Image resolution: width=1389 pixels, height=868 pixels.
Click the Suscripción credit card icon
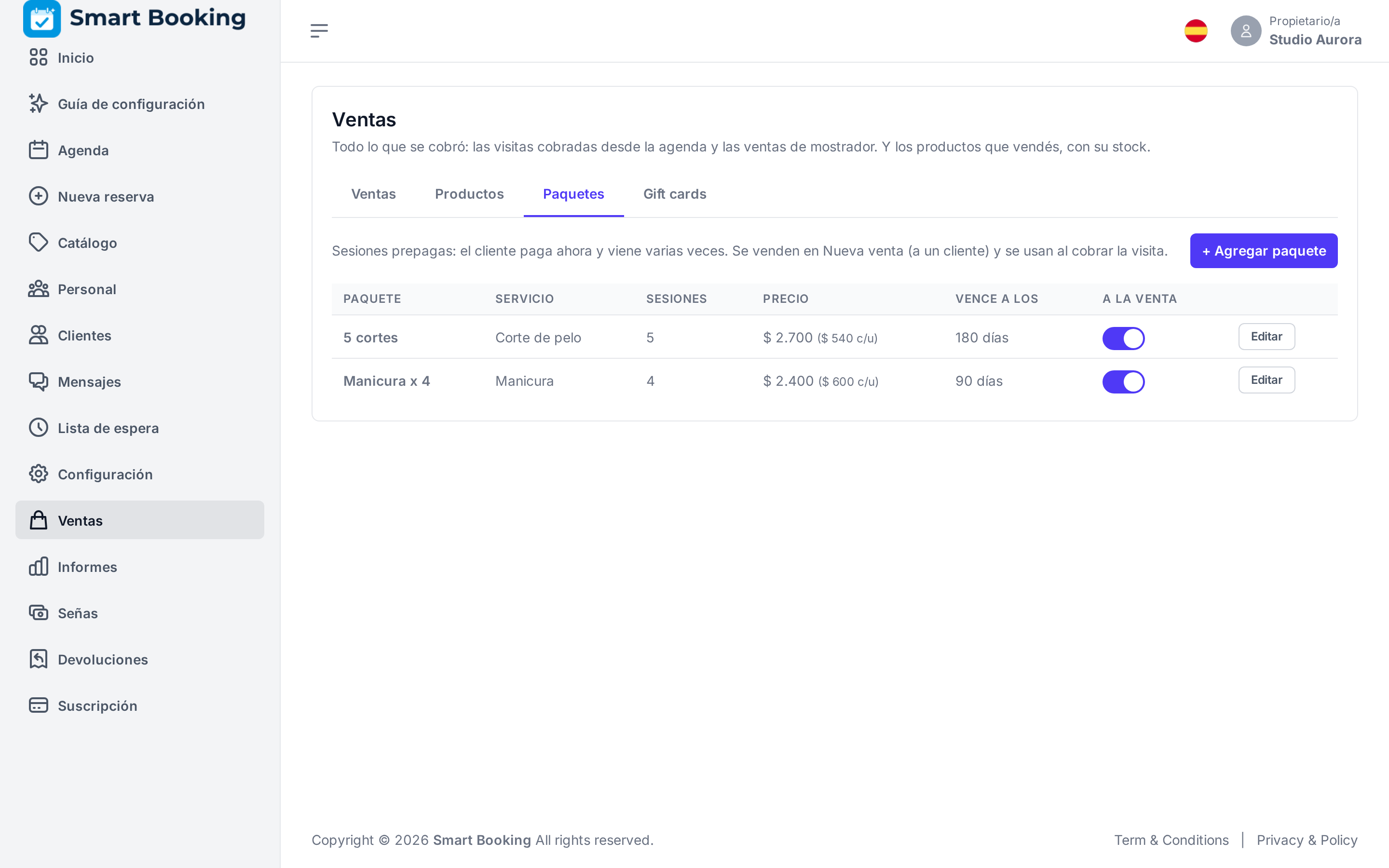tap(39, 705)
